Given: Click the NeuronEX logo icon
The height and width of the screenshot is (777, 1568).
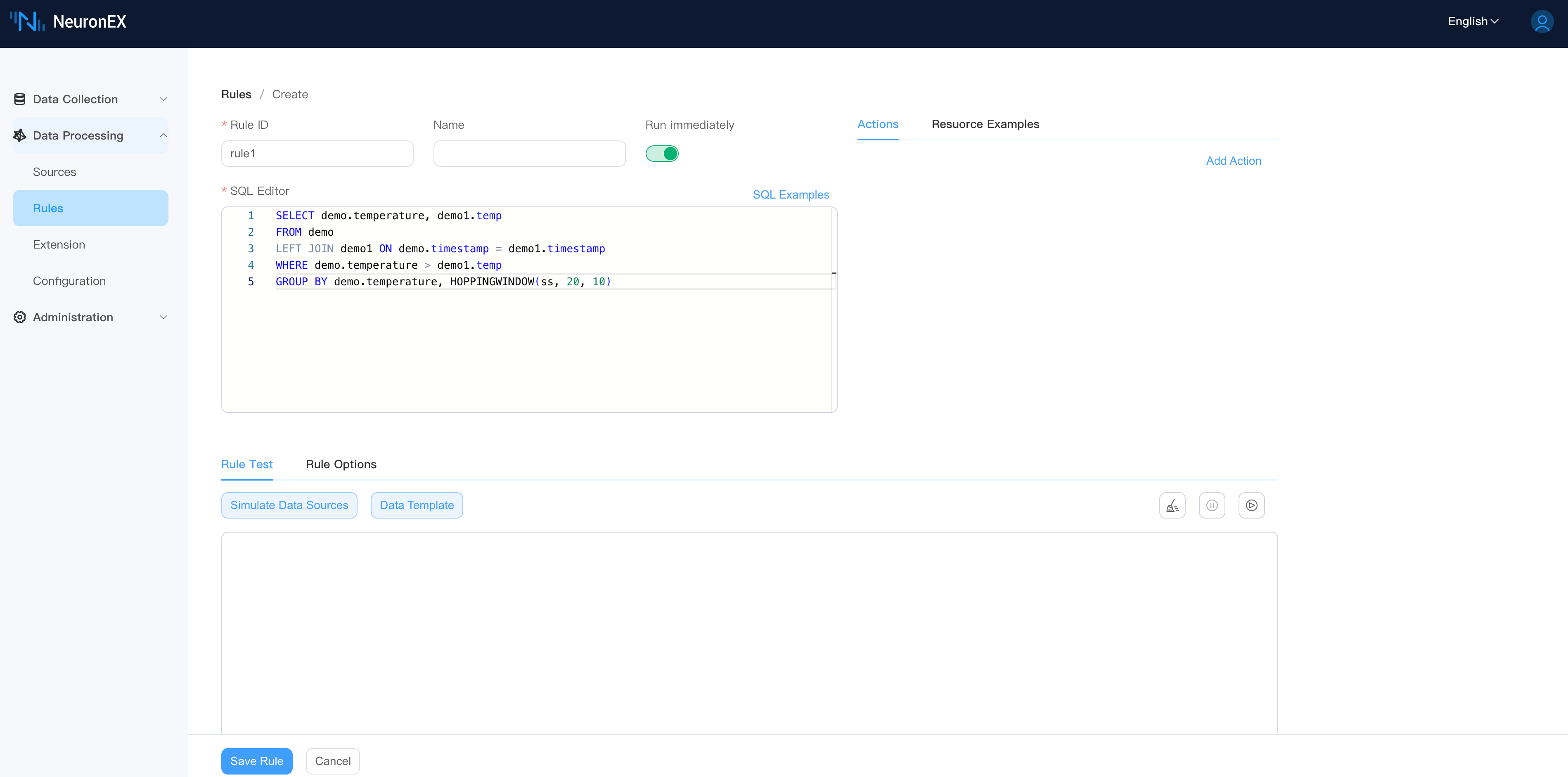Looking at the screenshot, I should pyautogui.click(x=27, y=21).
